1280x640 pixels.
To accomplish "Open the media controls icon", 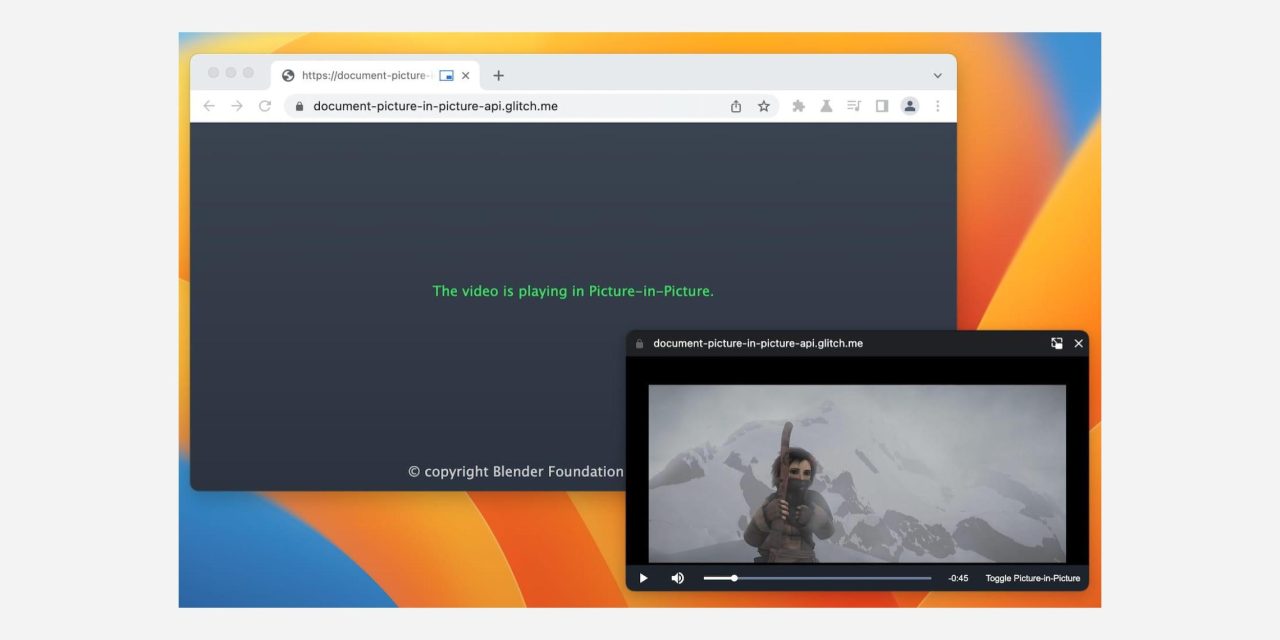I will tap(854, 106).
